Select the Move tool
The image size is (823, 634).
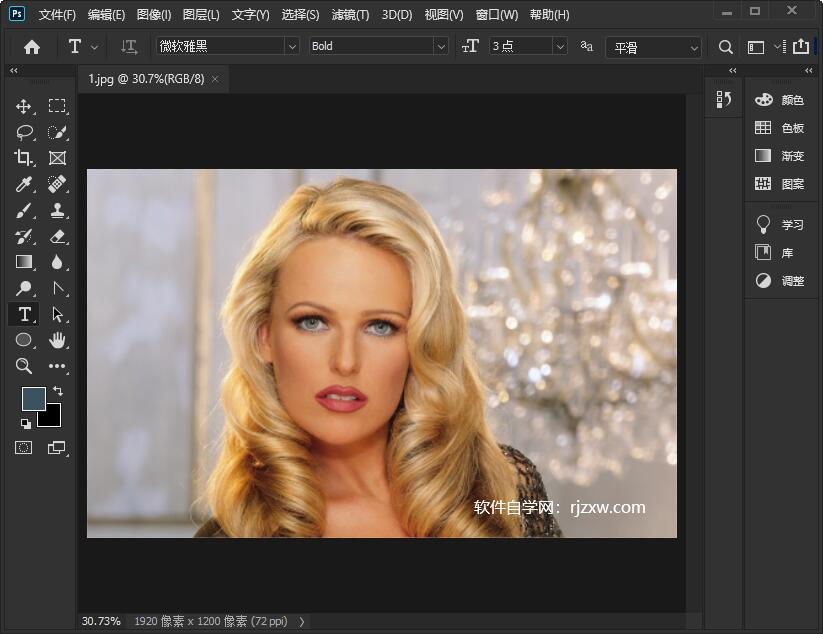[24, 107]
